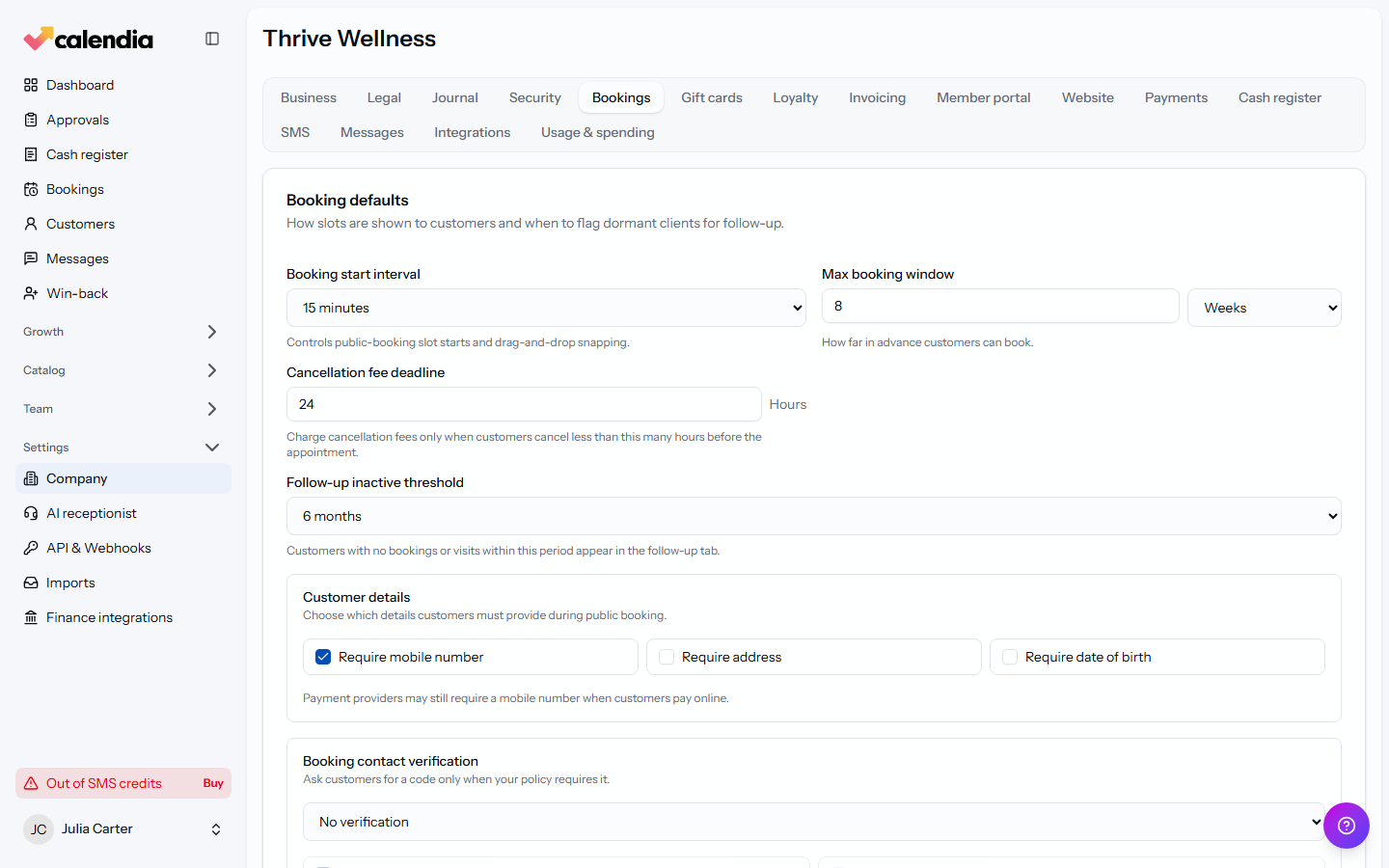Click Buy SMS credits

(x=213, y=783)
